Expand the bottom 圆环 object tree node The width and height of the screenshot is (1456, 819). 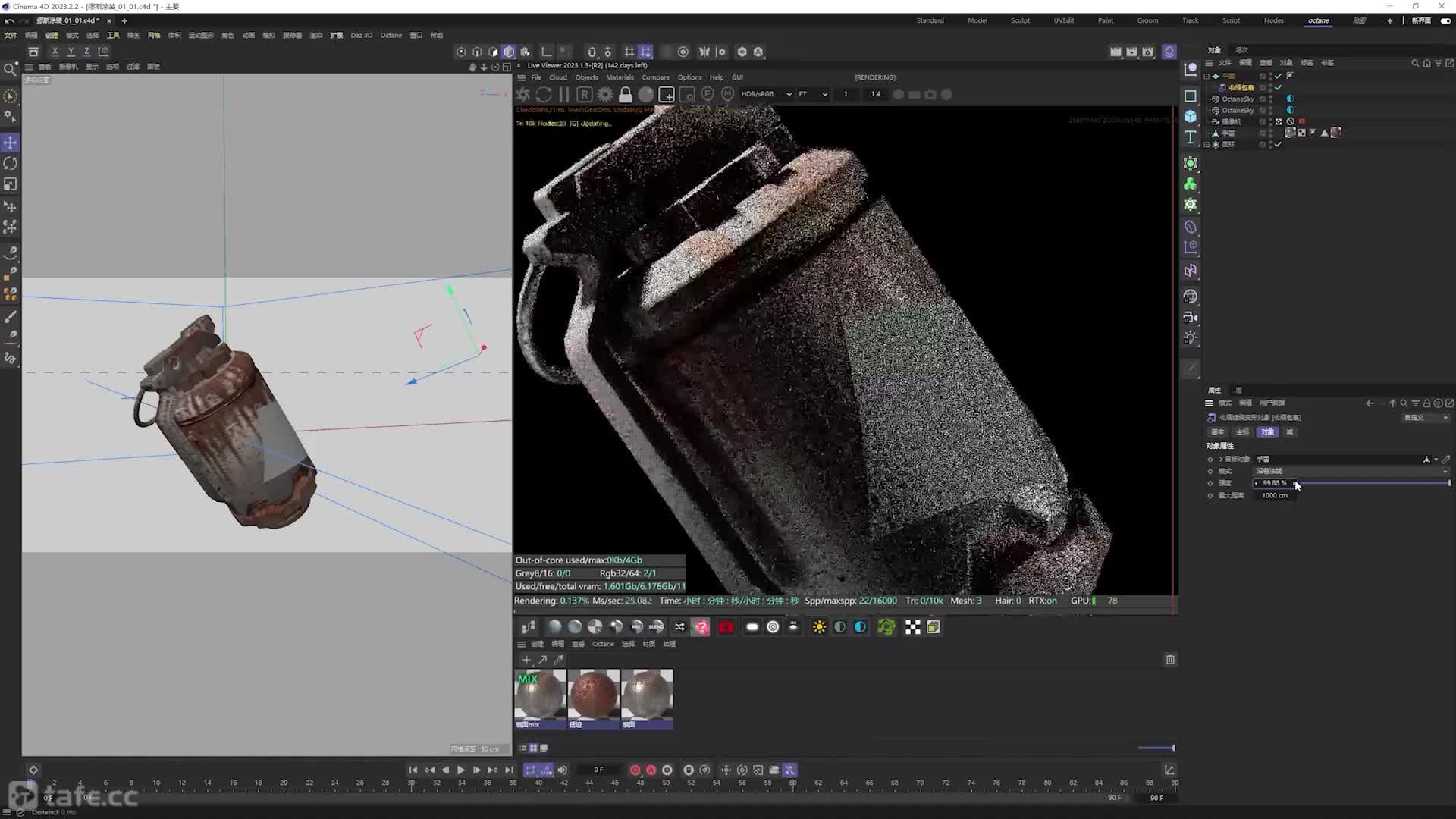1207,144
